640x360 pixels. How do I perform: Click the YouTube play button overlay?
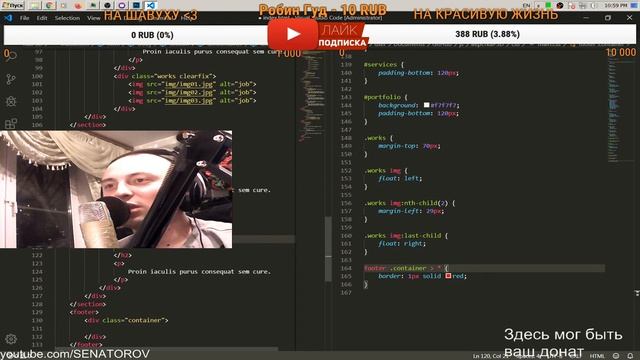[293, 34]
